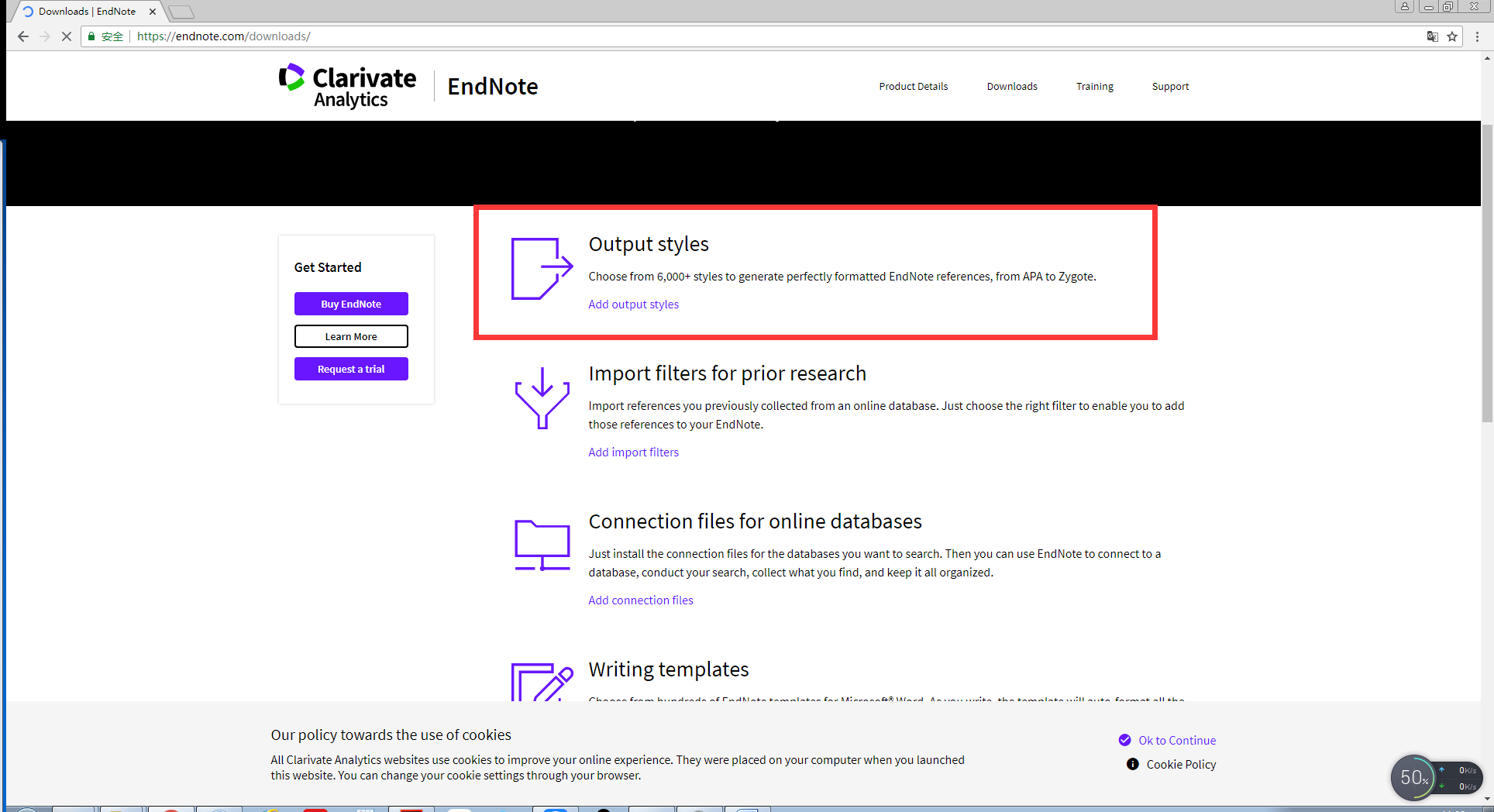Go back to the previous page
This screenshot has height=812, width=1494.
coord(23,36)
